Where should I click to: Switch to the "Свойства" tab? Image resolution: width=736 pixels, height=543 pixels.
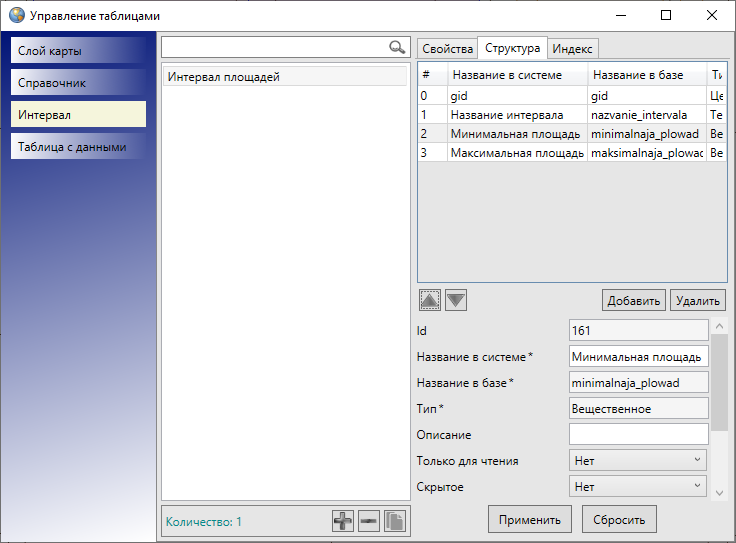(447, 49)
